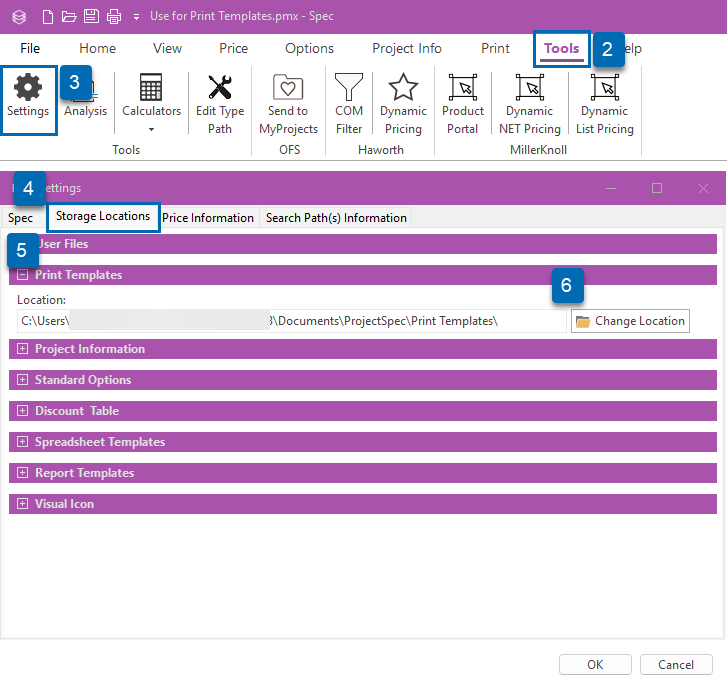
Task: Maximize the Settings dialog window
Action: 657,188
